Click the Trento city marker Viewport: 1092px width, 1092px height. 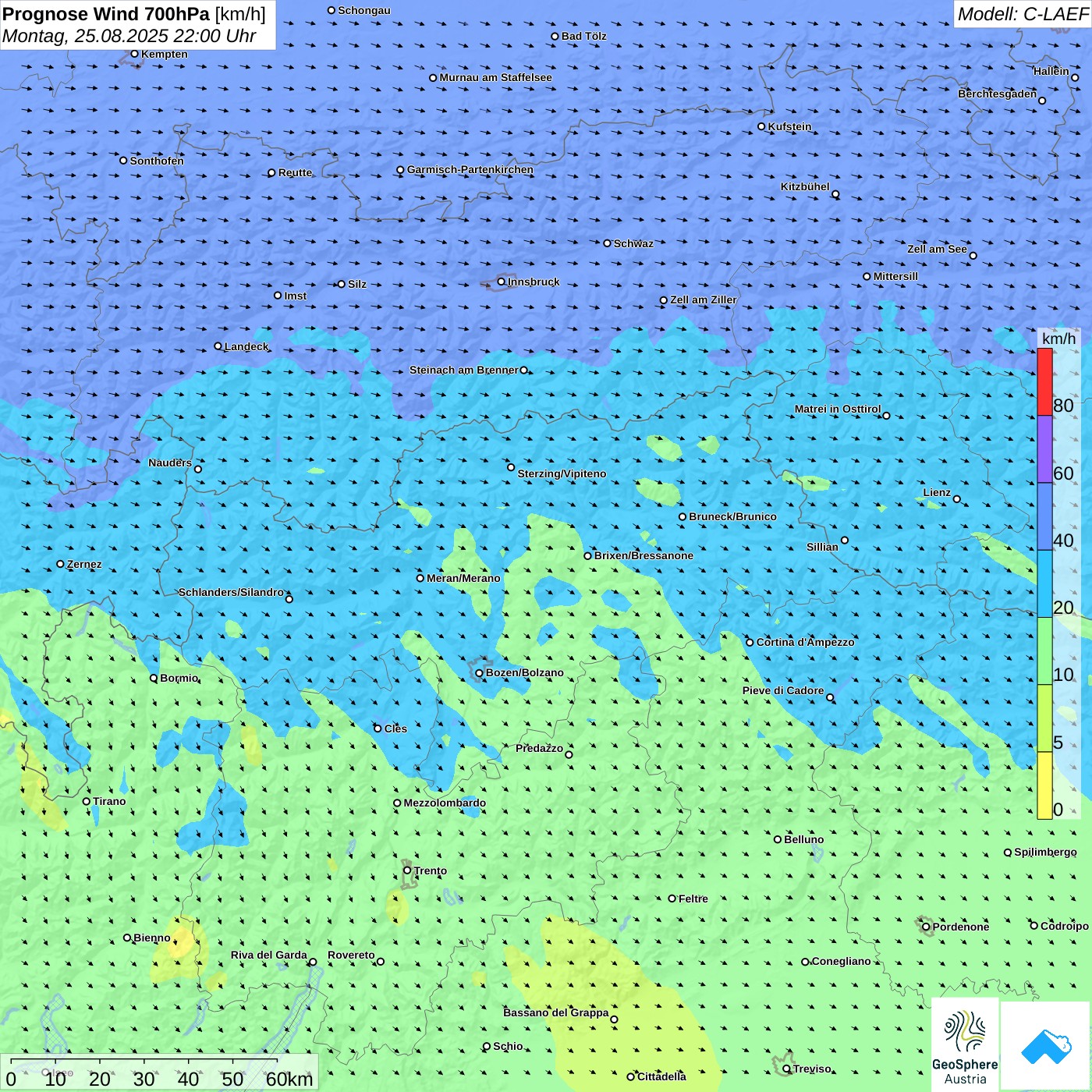(x=406, y=870)
